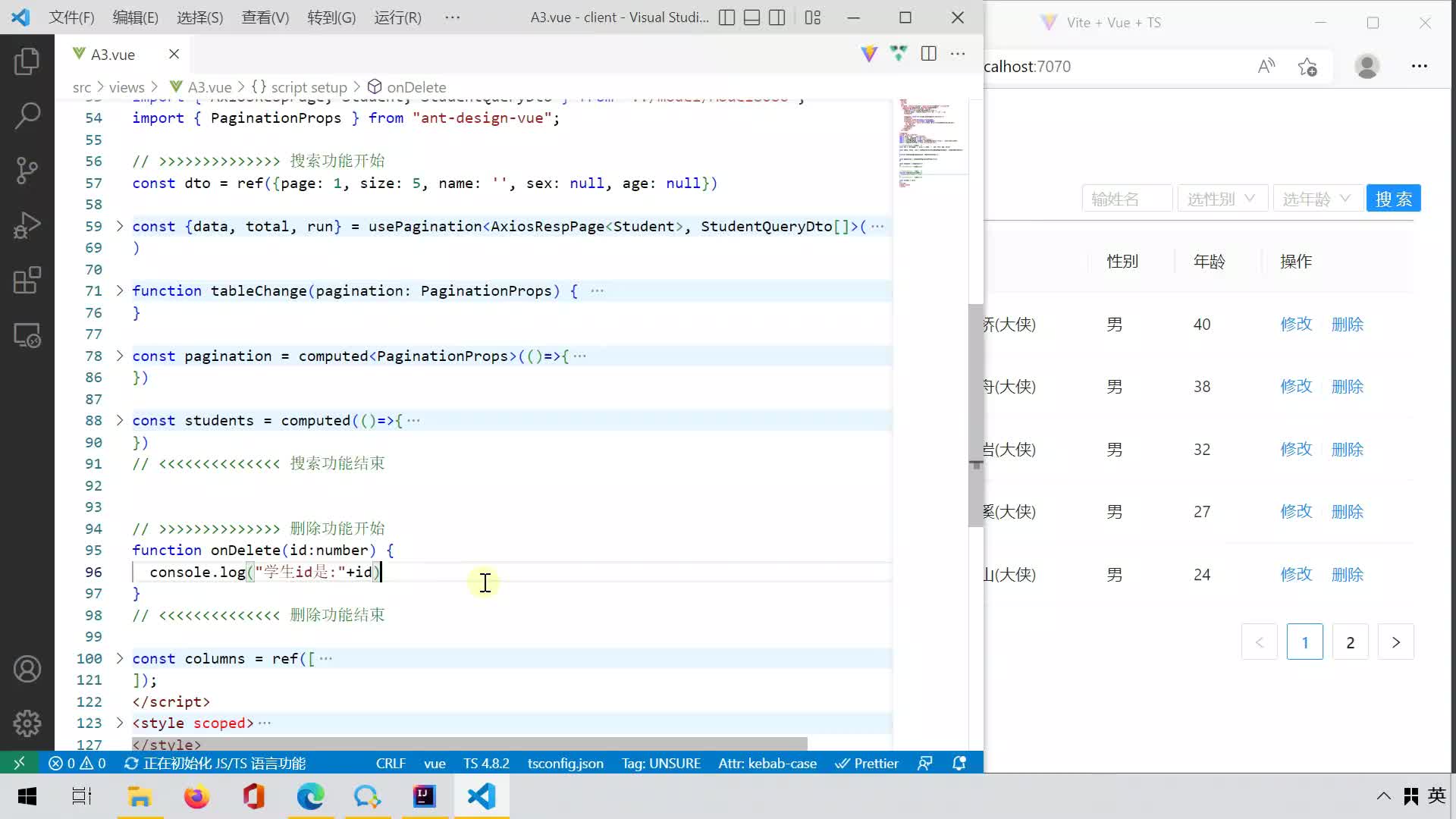Click 删除 for the age 27 row
Image resolution: width=1456 pixels, height=819 pixels.
coord(1348,512)
